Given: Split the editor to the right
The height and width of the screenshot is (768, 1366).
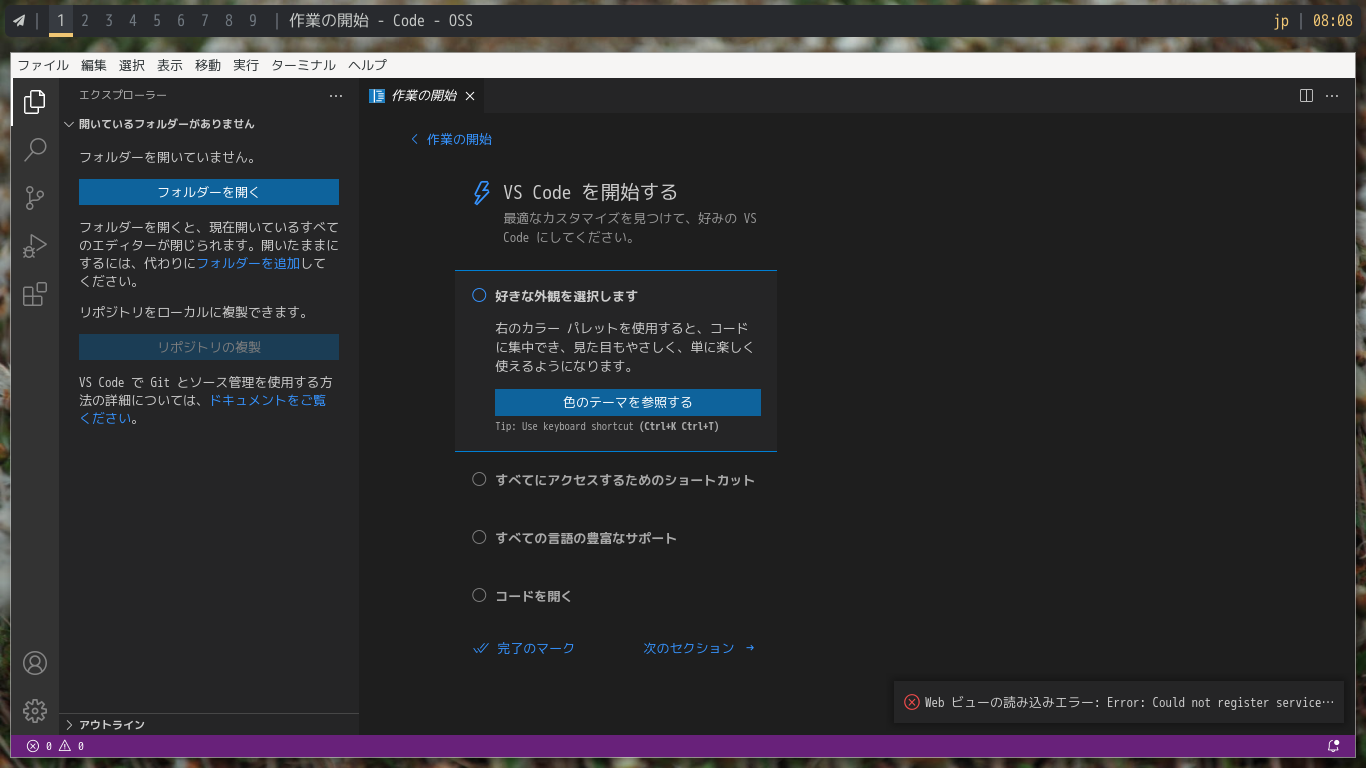Looking at the screenshot, I should point(1306,96).
